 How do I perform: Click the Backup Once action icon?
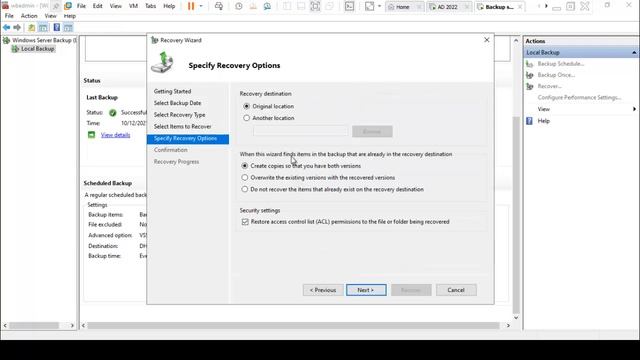(x=530, y=75)
